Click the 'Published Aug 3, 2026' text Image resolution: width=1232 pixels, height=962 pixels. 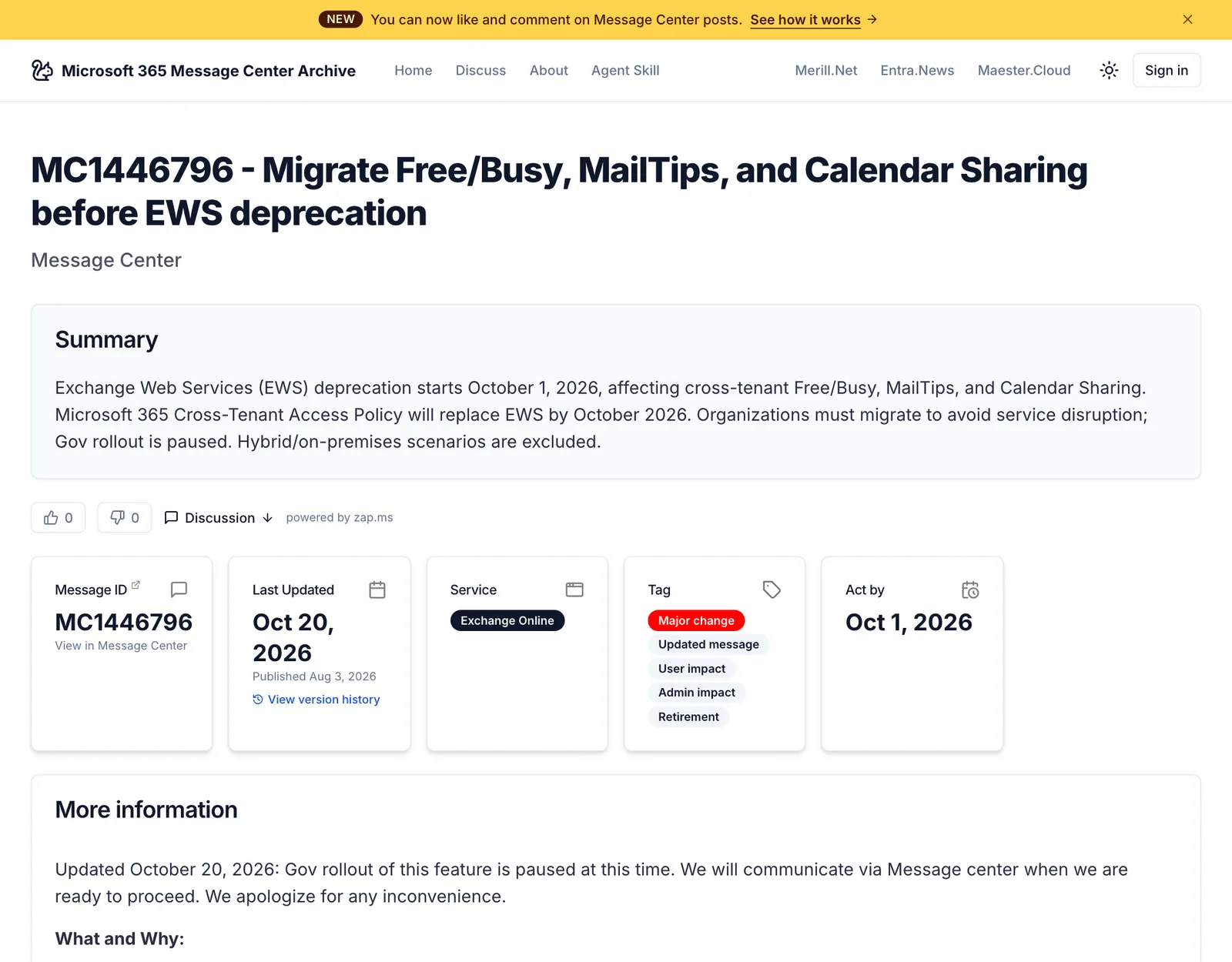[x=314, y=676]
